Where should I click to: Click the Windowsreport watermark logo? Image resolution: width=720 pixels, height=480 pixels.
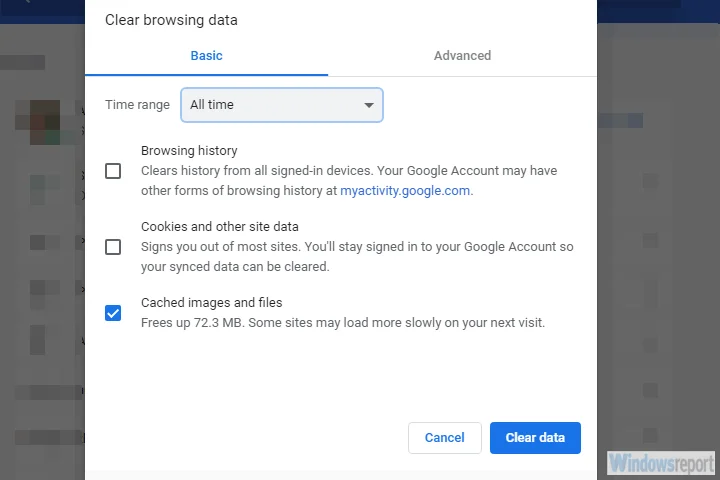tap(660, 462)
